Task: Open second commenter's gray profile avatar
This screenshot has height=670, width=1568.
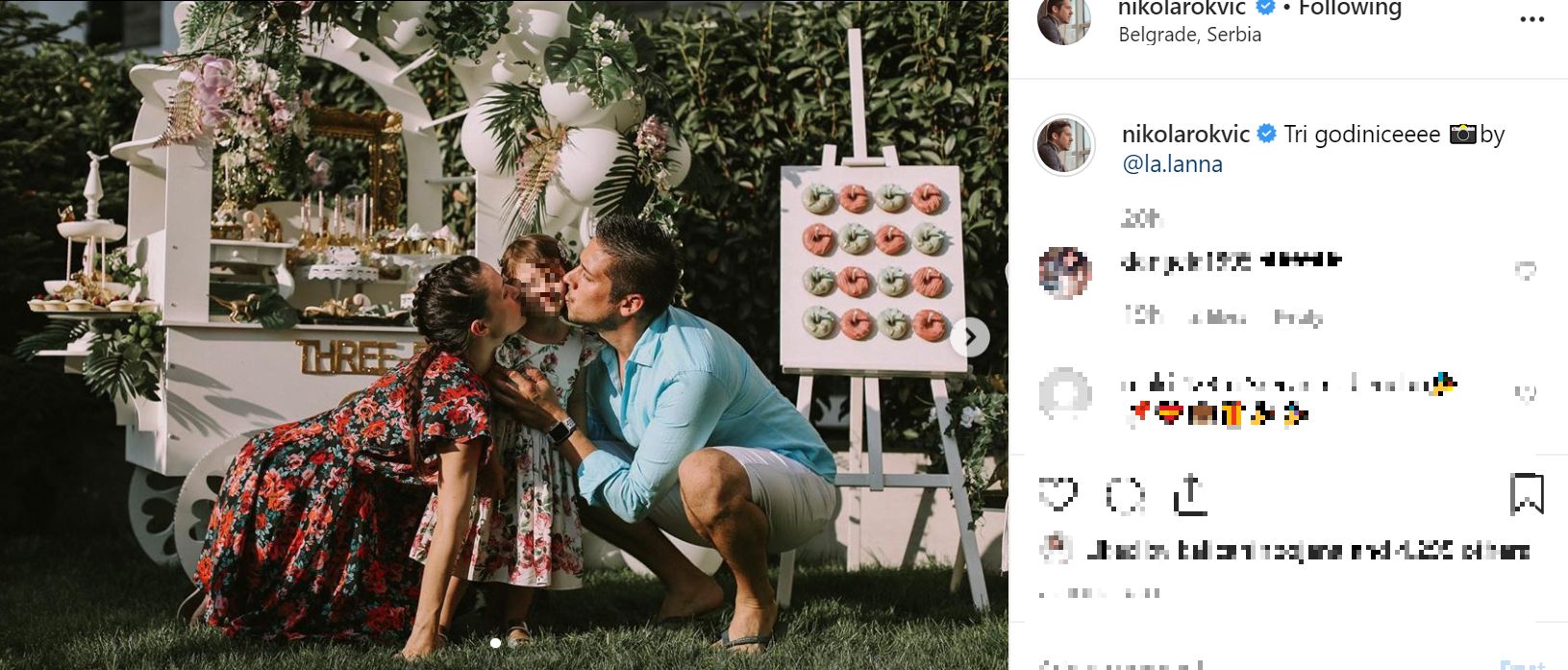Action: coord(1064,394)
